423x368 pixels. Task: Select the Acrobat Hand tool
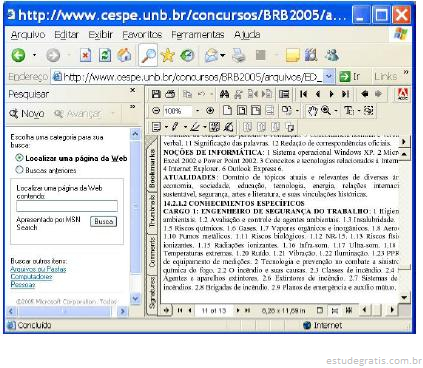312,111
